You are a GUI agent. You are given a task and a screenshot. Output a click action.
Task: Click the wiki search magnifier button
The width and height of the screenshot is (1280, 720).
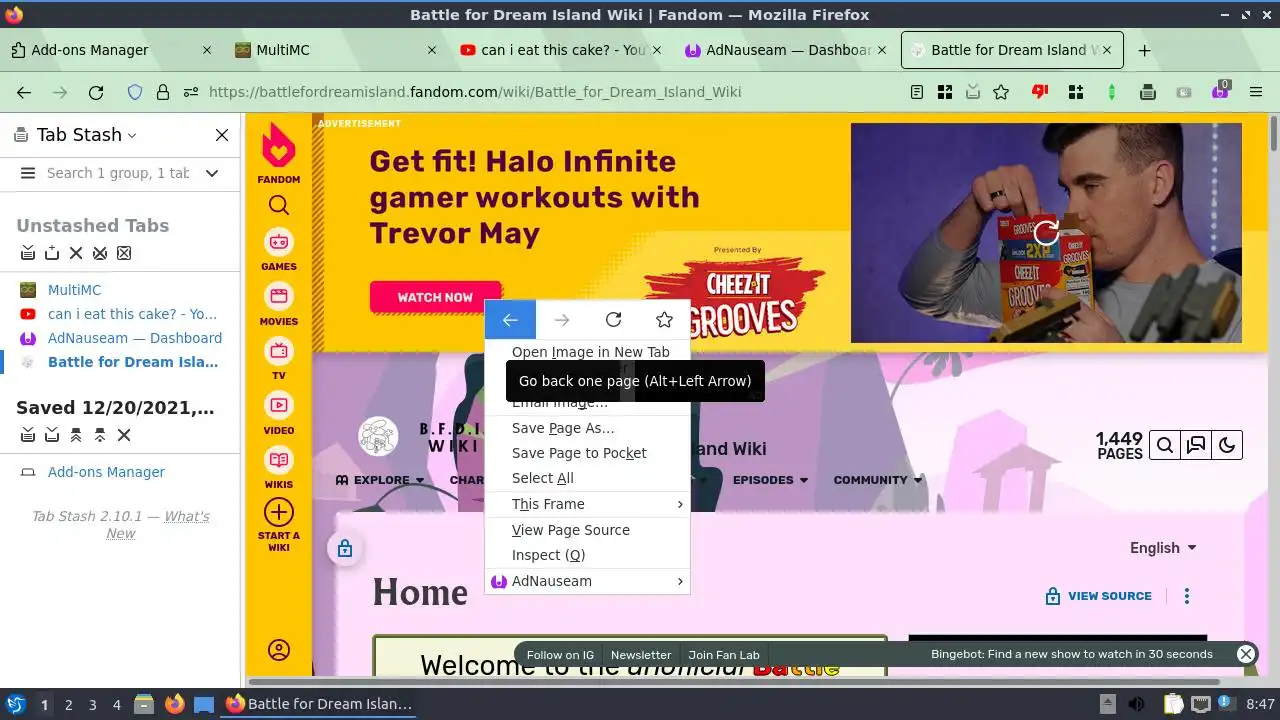click(x=1165, y=446)
